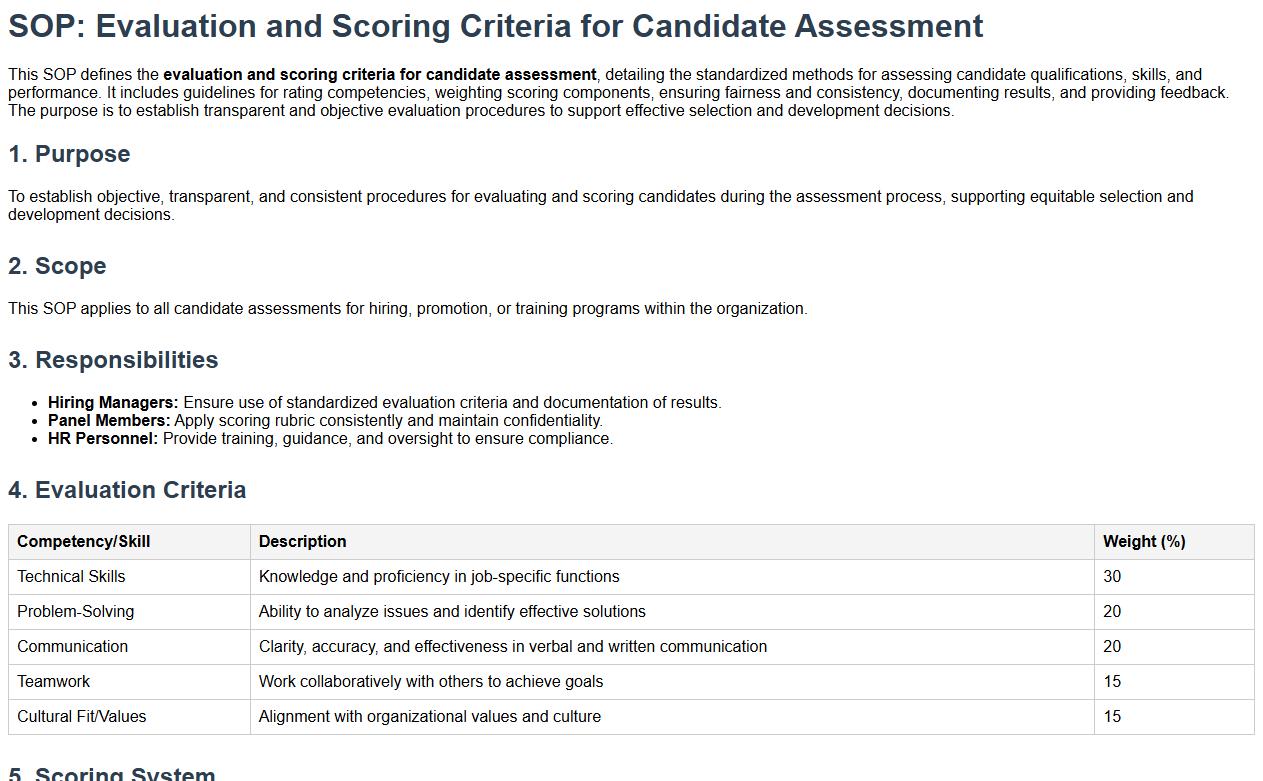Select the "Technical Skills" table cell
The height and width of the screenshot is (781, 1263).
click(71, 577)
